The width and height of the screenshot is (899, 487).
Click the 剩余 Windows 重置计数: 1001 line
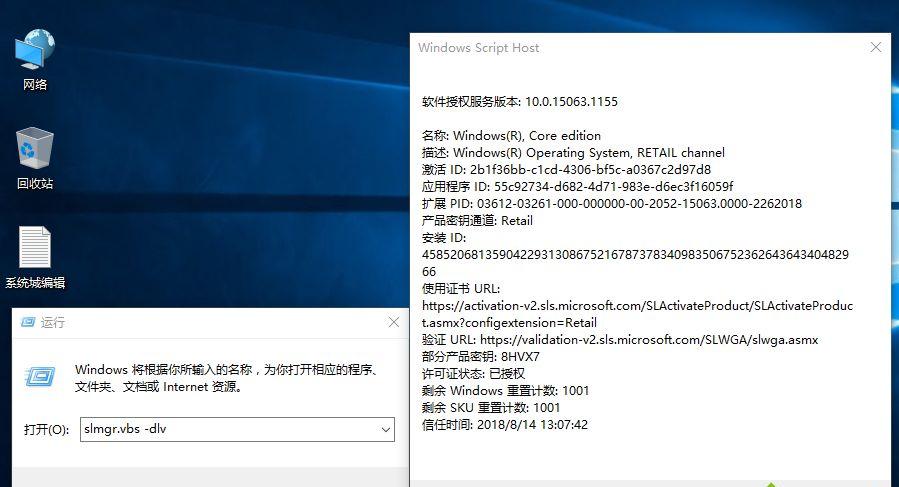[x=505, y=391]
